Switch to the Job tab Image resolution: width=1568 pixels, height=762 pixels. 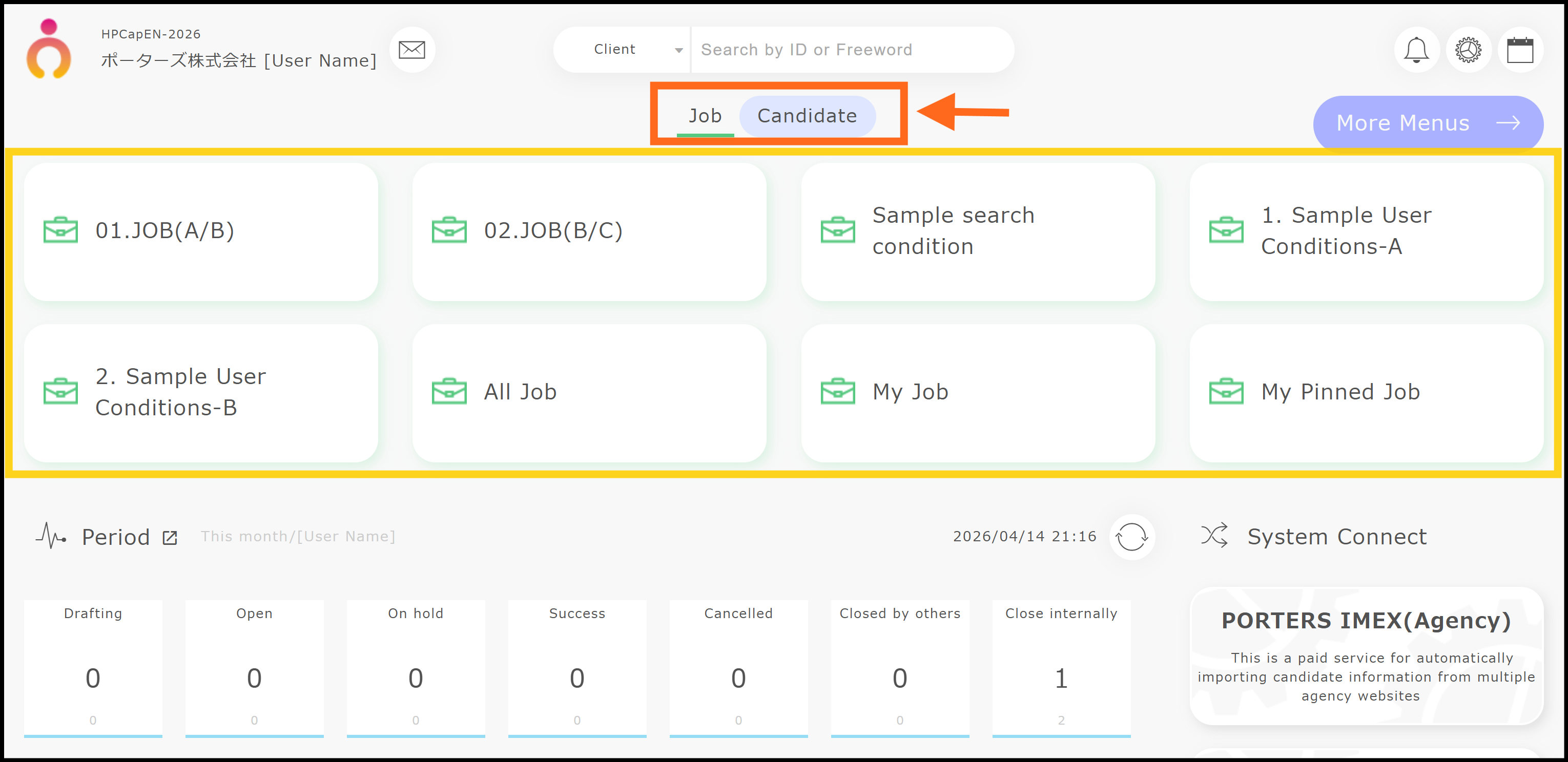[x=705, y=116]
